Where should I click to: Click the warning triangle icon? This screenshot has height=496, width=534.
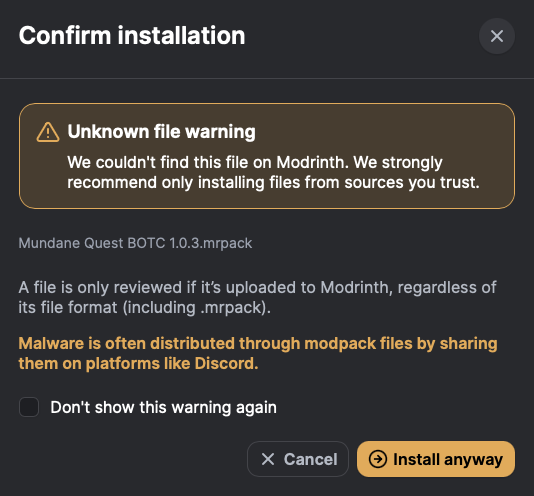point(48,132)
